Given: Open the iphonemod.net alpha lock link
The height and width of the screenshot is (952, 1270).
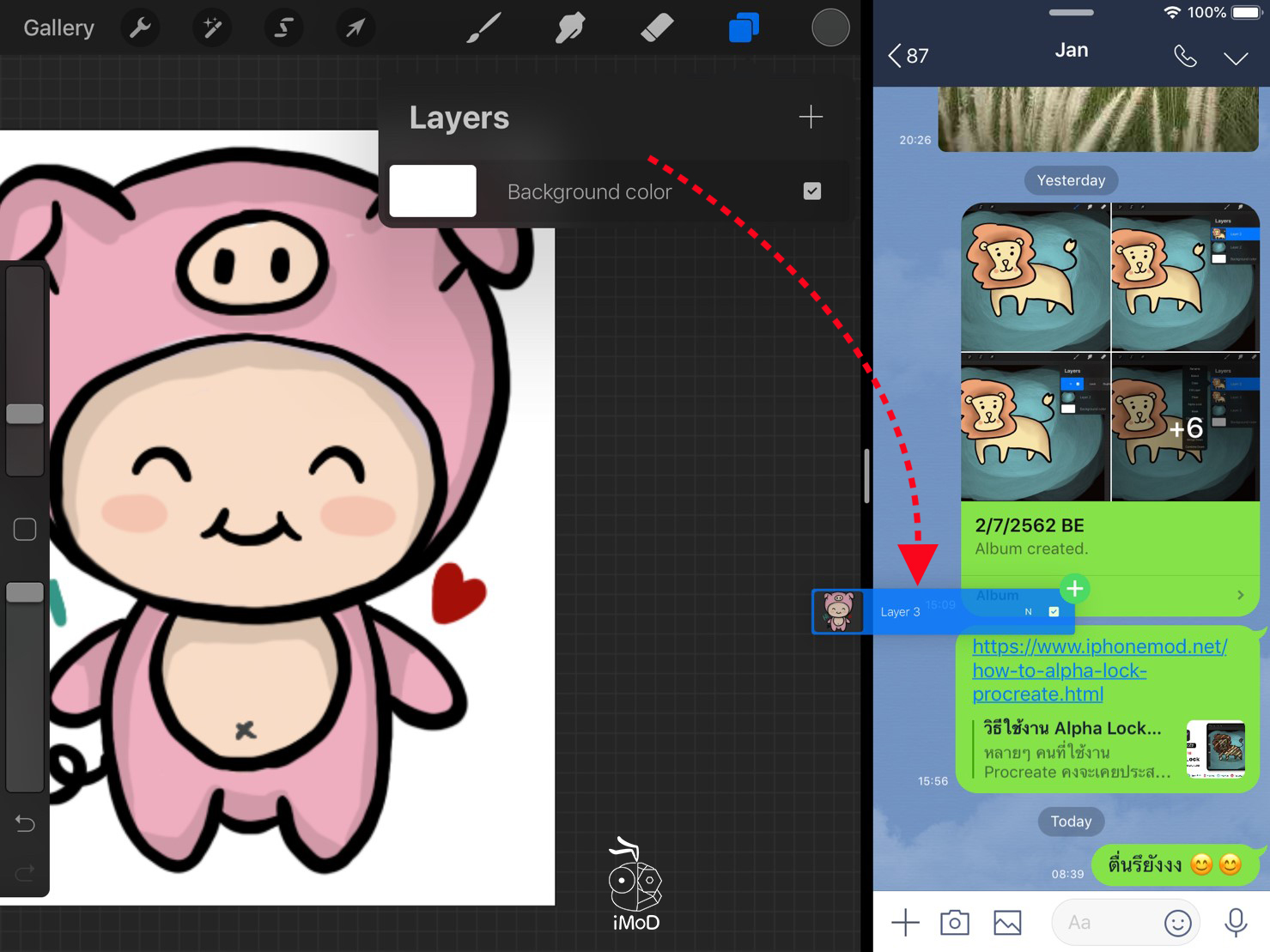Looking at the screenshot, I should coord(1099,670).
